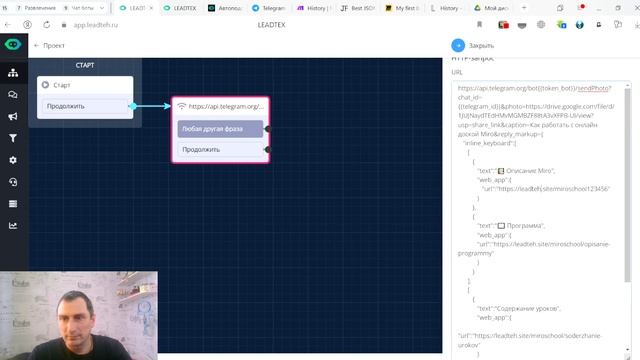Go back to Проект
640x360 pixels.
(x=49, y=46)
